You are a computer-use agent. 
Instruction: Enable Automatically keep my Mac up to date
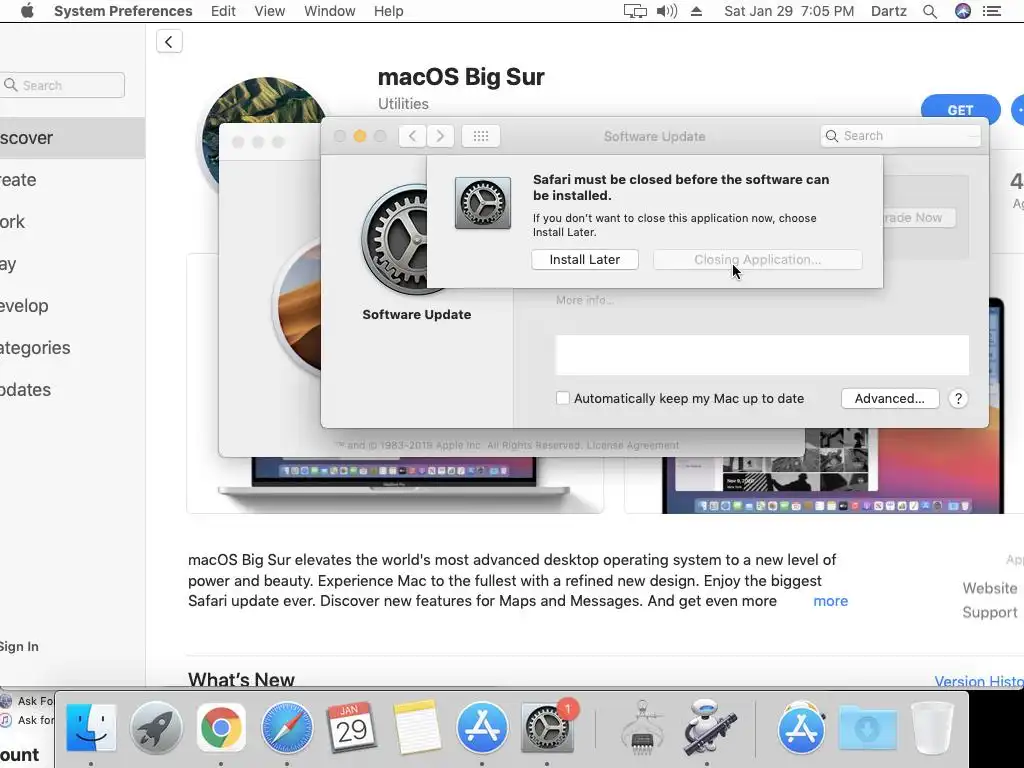(x=562, y=398)
